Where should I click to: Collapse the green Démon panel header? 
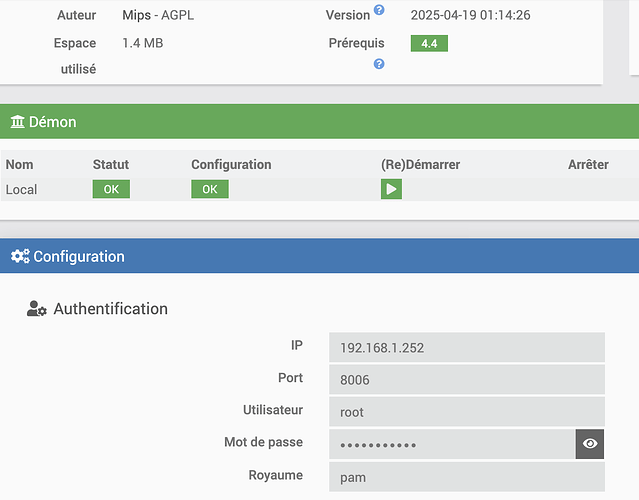coord(319,122)
